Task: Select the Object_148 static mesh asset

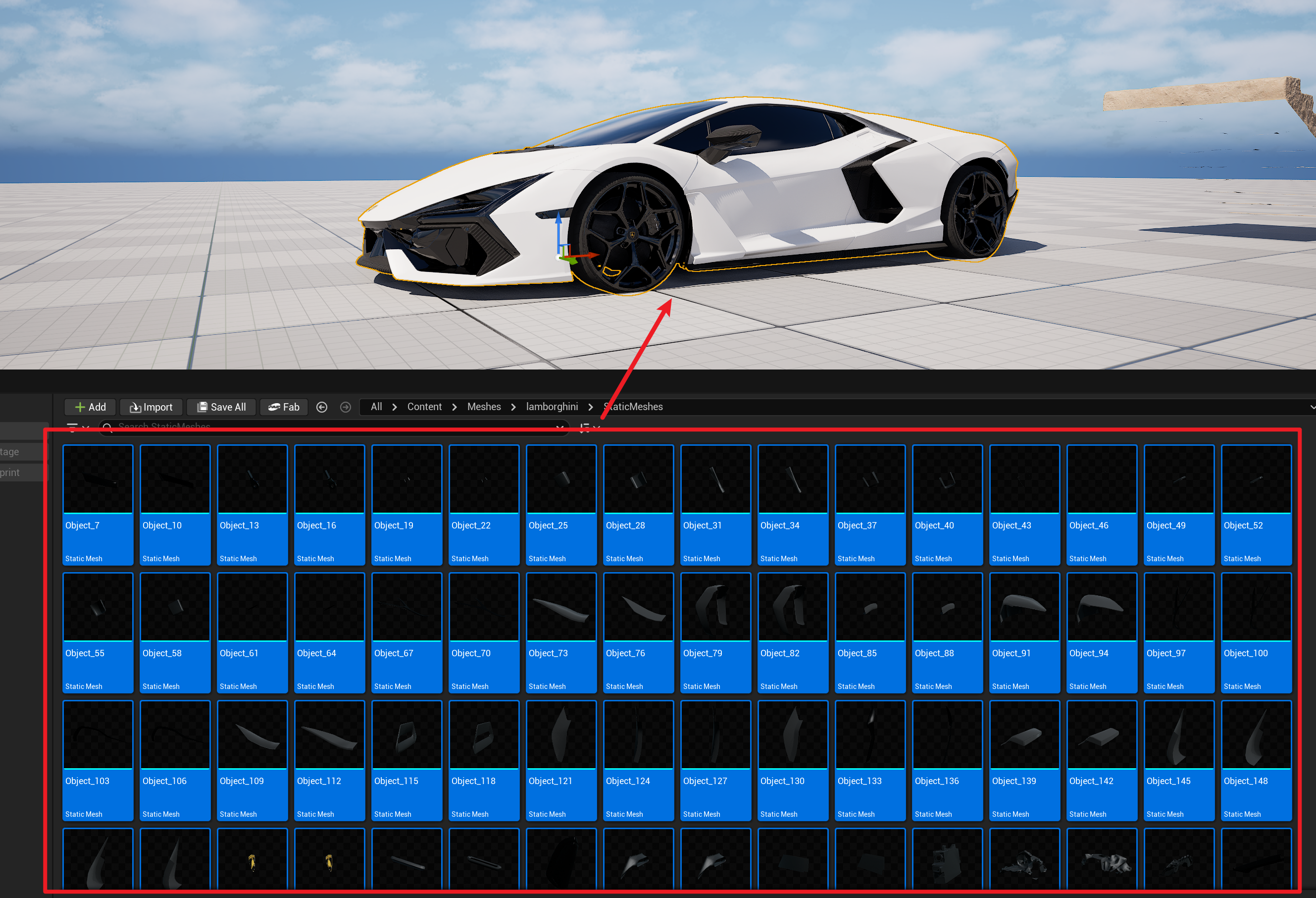Action: 1256,735
